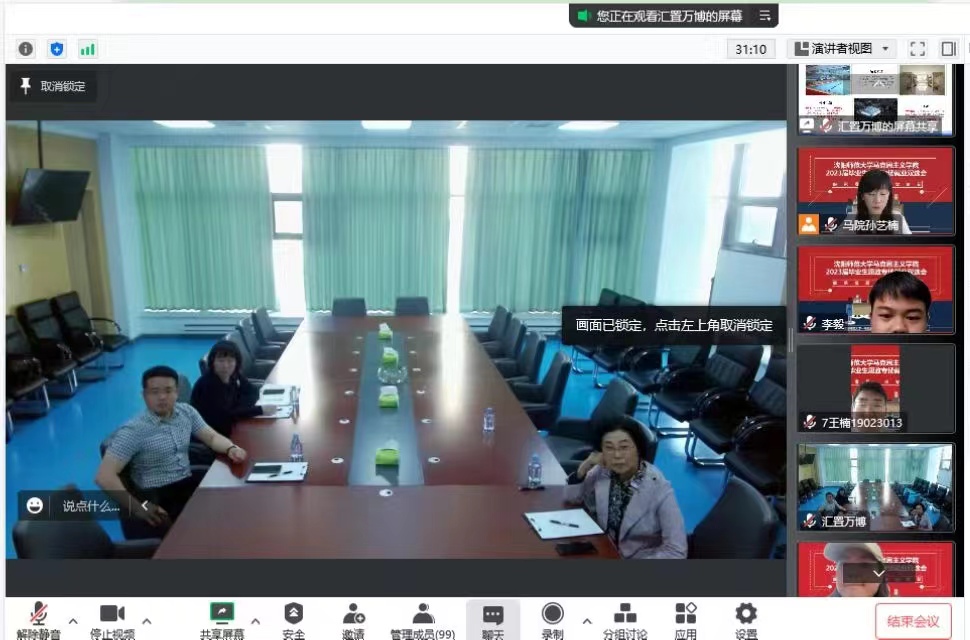Click the red 结束会议 end meeting button
Viewport: 970px width, 640px height.
tap(913, 621)
